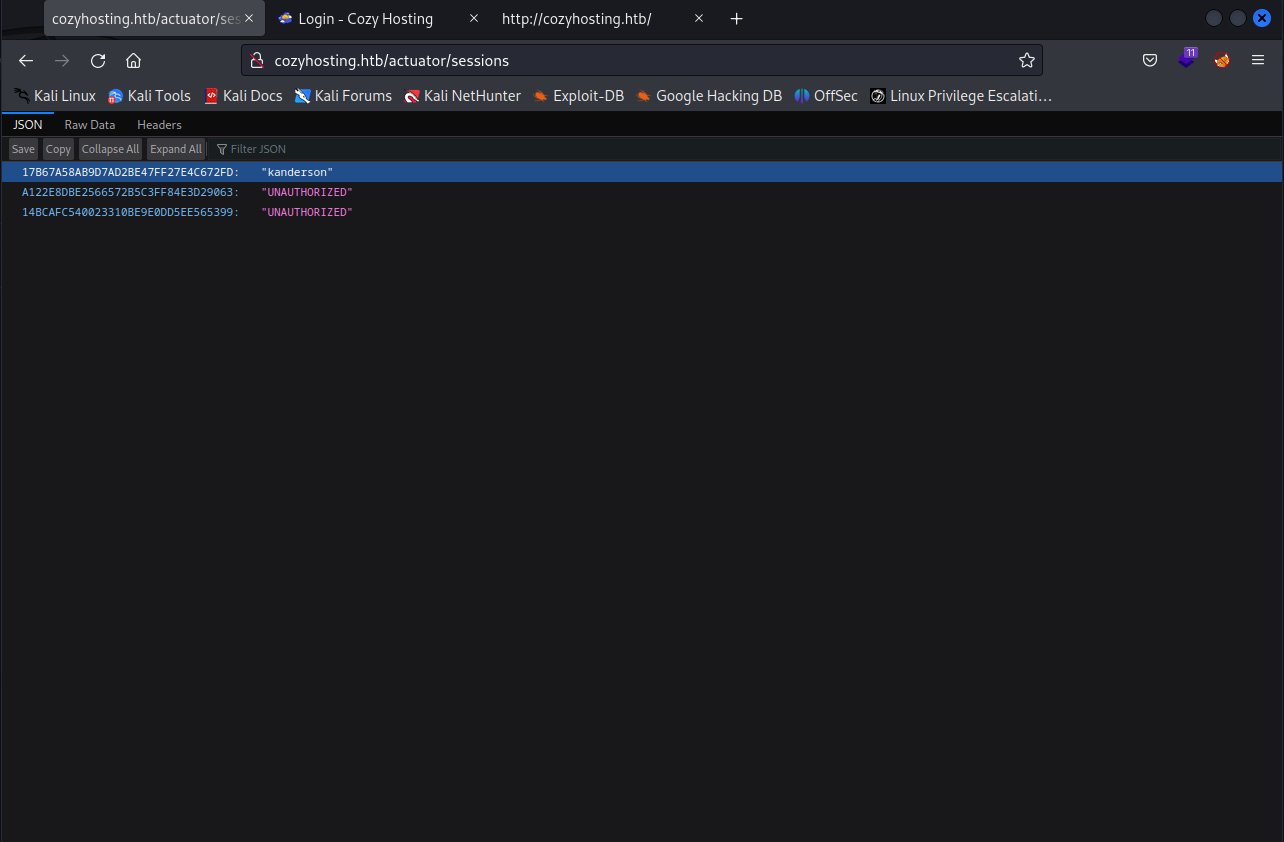Screen dimensions: 1284x842
Task: Switch to the Raw Data tab
Action: (x=90, y=125)
